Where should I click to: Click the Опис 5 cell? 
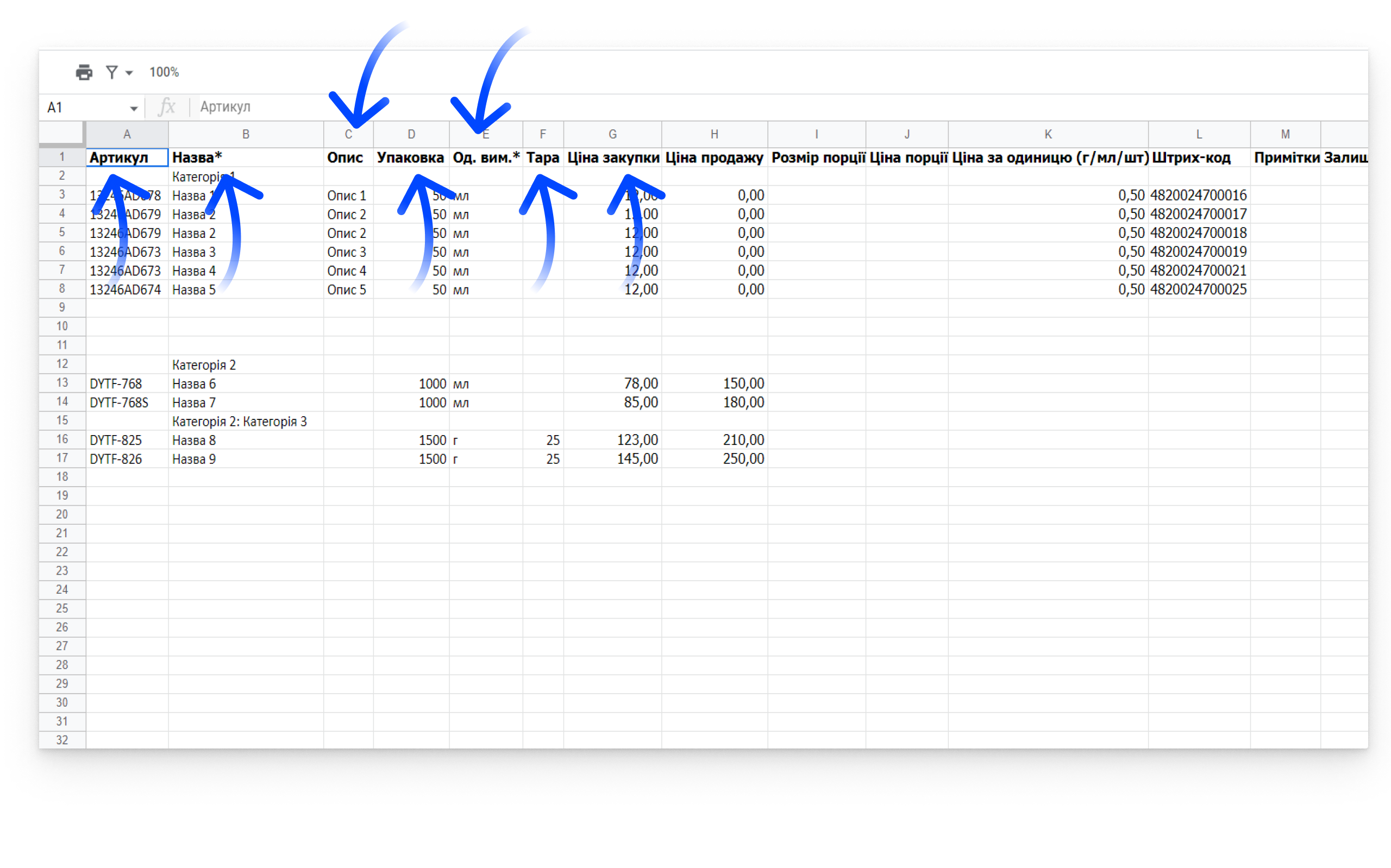(348, 290)
